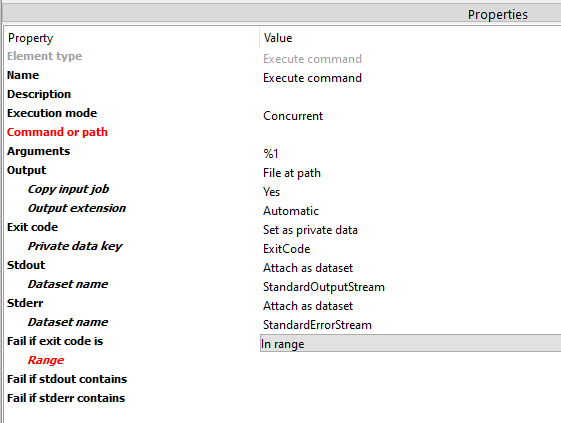Edit the Private data key ExitCode

point(287,249)
